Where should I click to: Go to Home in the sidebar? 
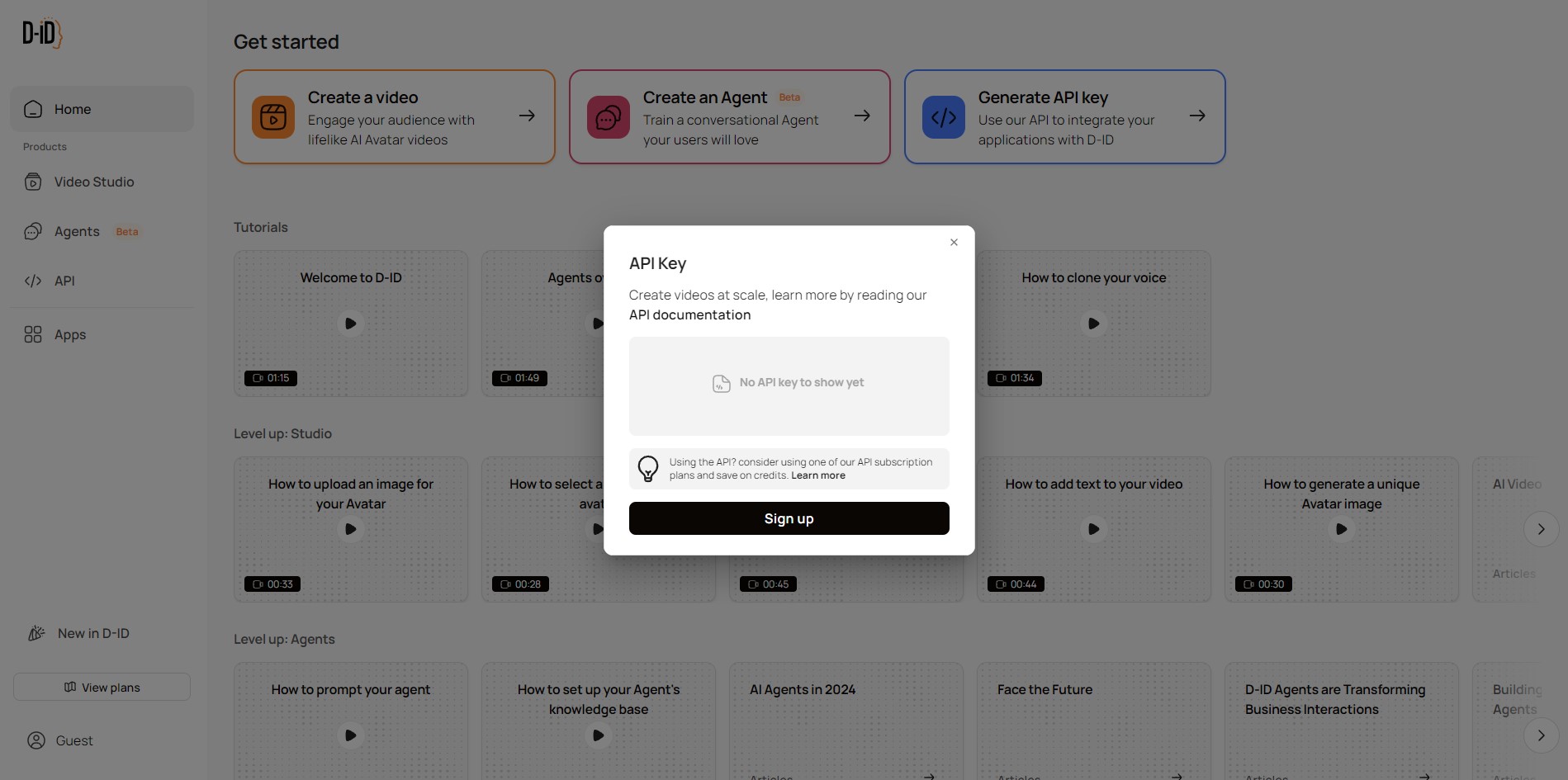(x=102, y=109)
